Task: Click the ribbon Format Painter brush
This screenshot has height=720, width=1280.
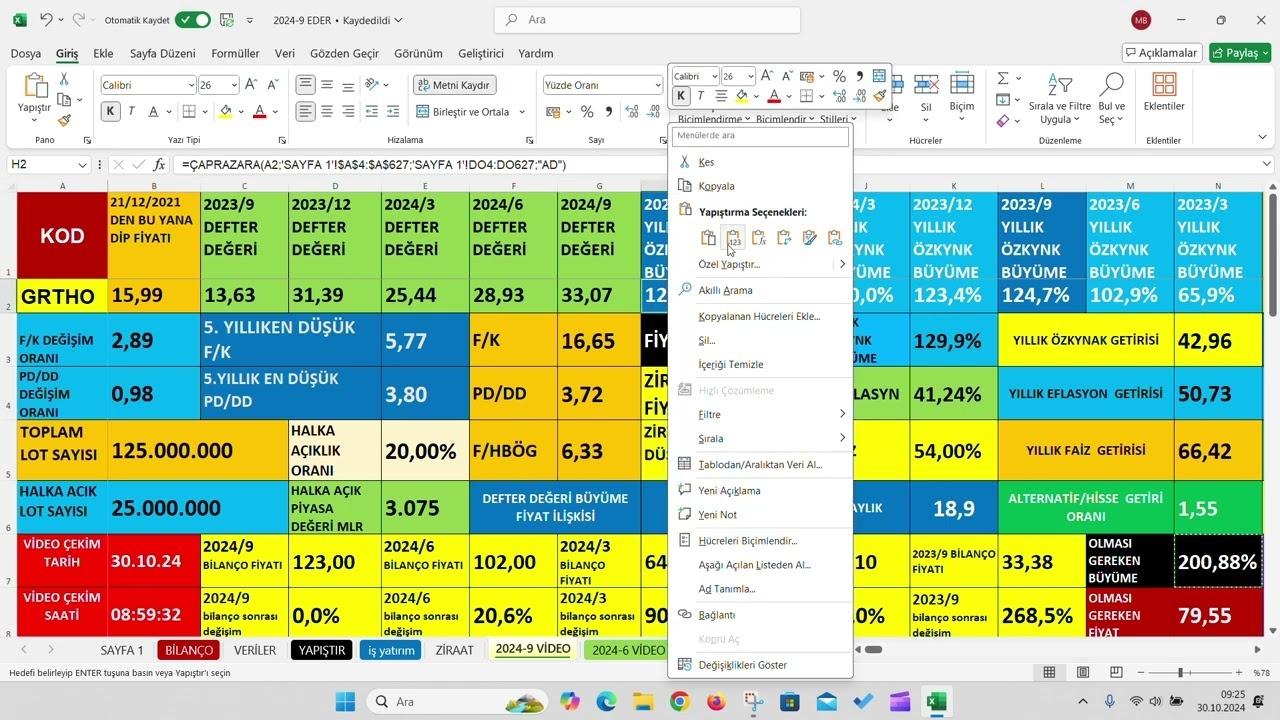Action: [64, 120]
